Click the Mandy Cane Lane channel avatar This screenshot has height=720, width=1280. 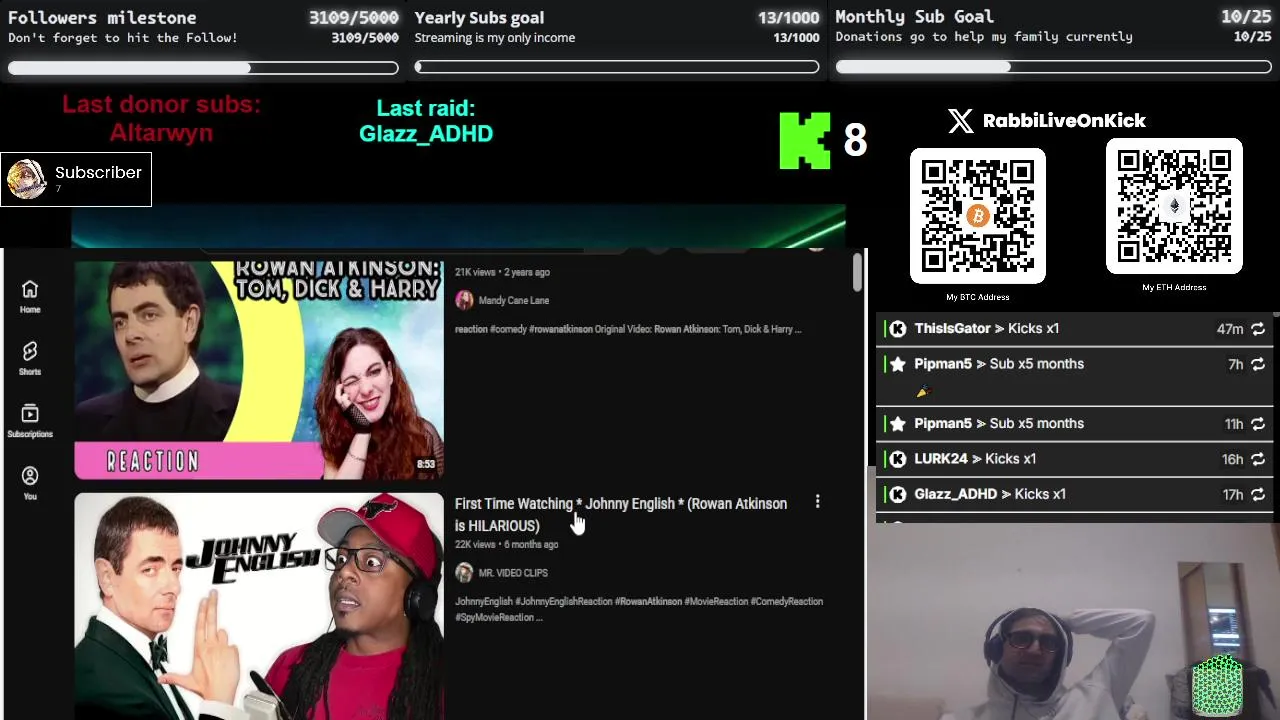(x=464, y=300)
